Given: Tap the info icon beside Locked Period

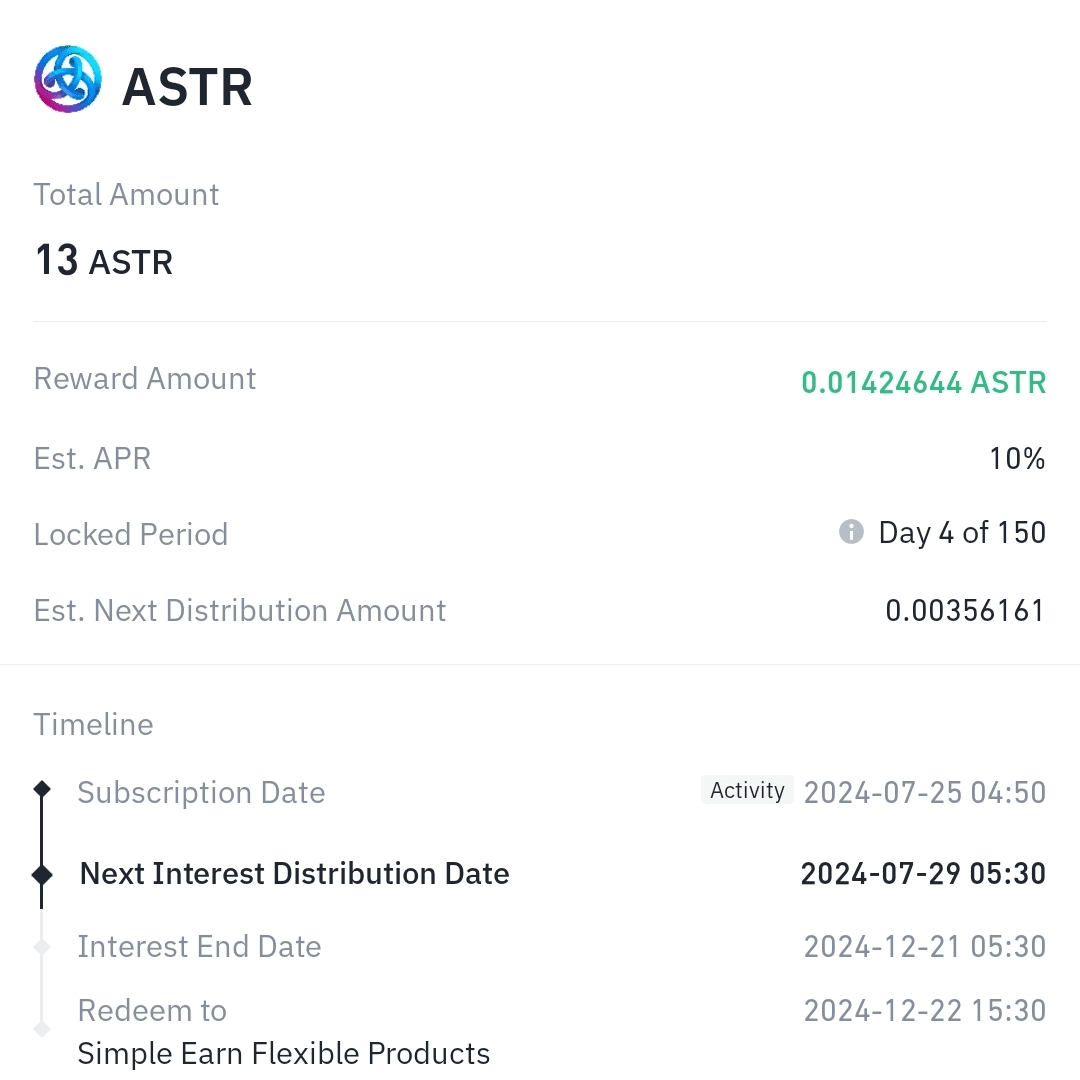Looking at the screenshot, I should 851,532.
